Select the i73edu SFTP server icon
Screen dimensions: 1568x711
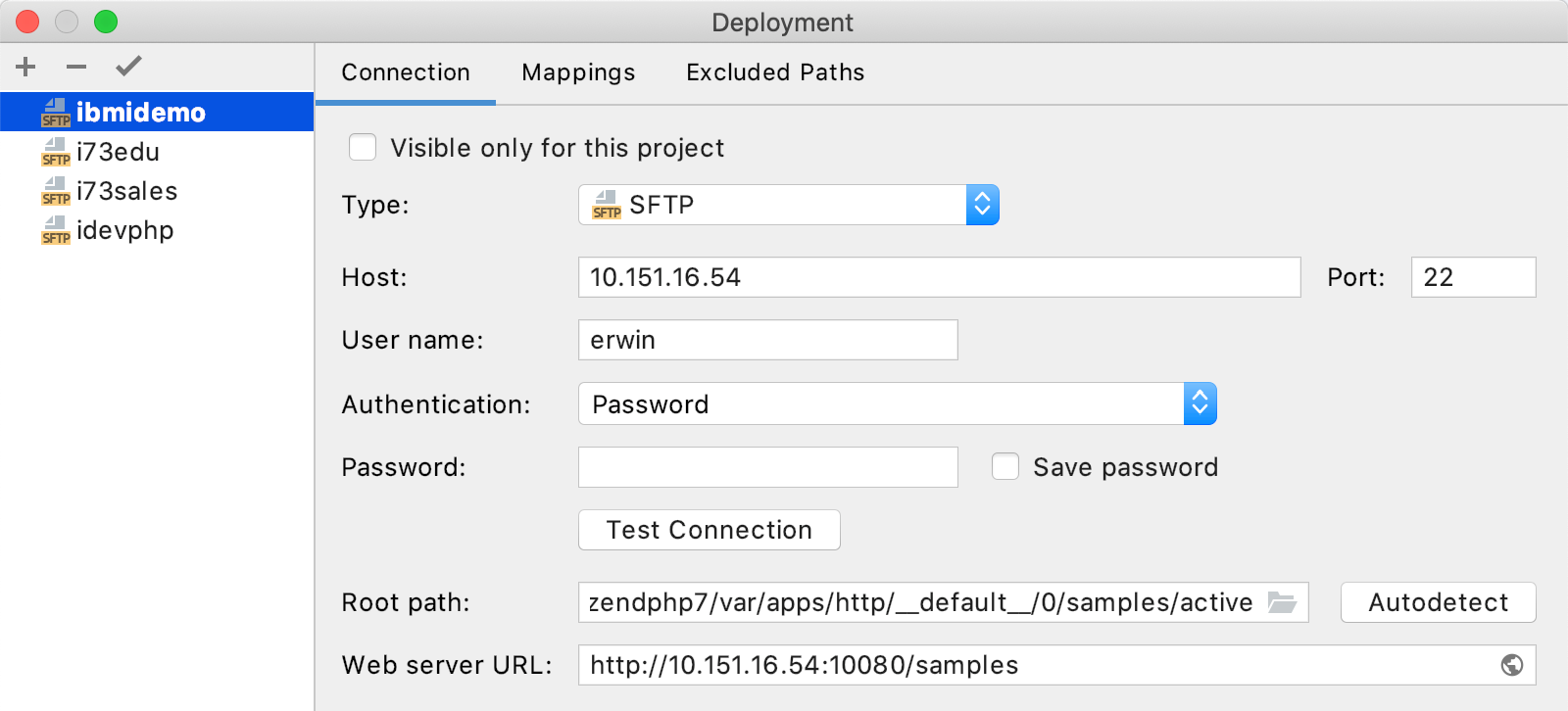pyautogui.click(x=56, y=152)
